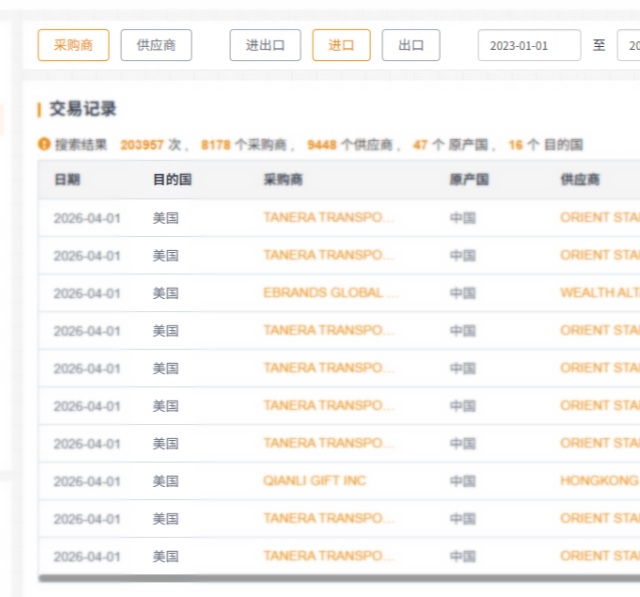640x597 pixels.
Task: Click the horizontal scrollbar below the table
Action: coord(339,578)
